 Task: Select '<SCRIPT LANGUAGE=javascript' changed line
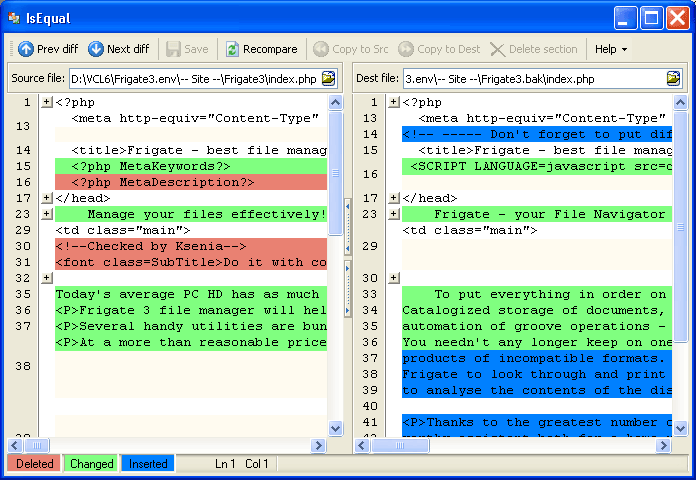pos(537,166)
